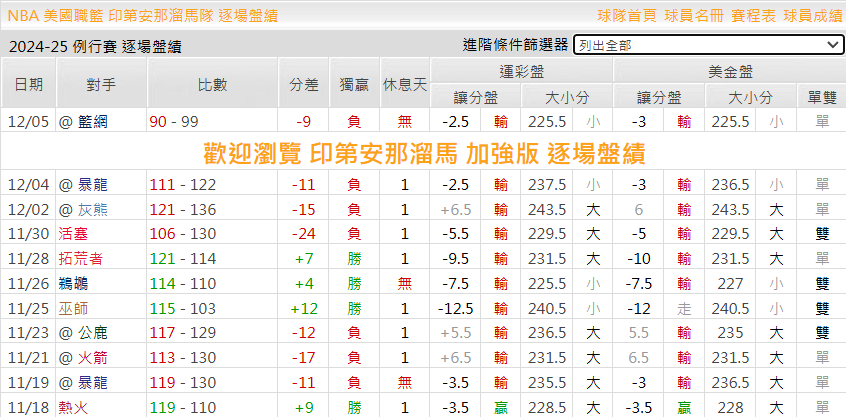Click the -24 point difference cell

coord(304,234)
